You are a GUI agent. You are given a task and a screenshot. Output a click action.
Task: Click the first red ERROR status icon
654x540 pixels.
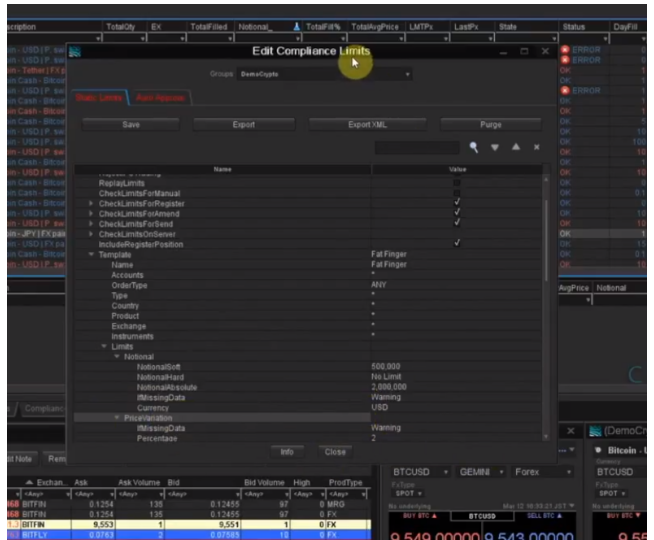[565, 50]
